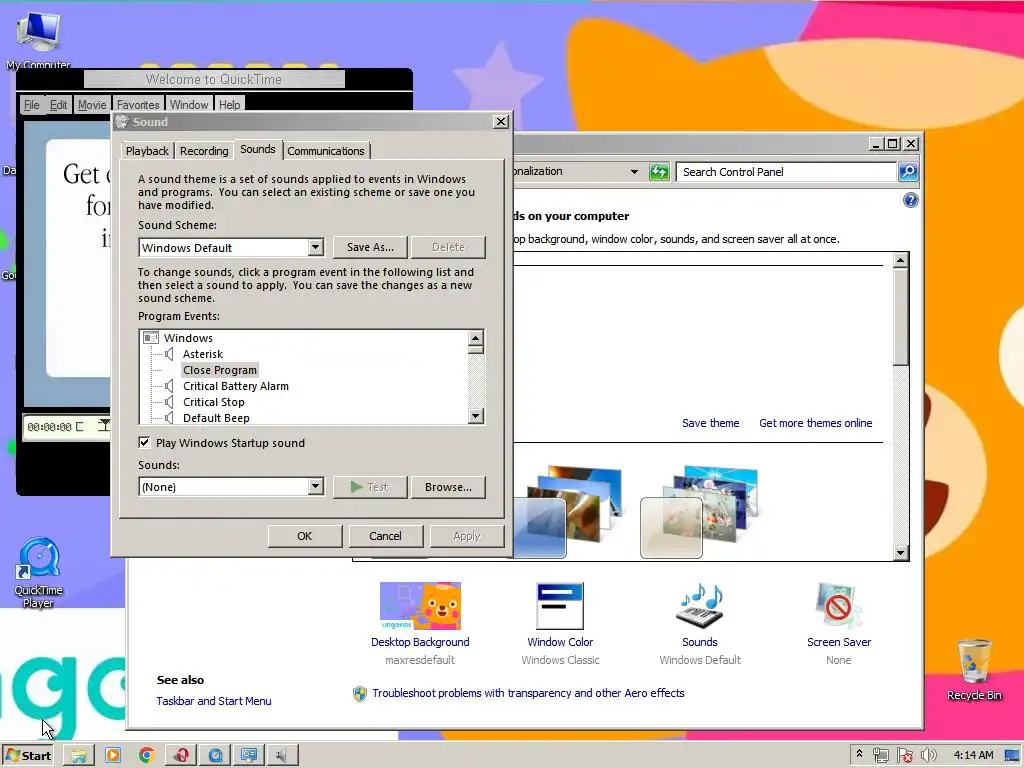
Task: Open the blue Help question-mark icon
Action: (x=910, y=200)
